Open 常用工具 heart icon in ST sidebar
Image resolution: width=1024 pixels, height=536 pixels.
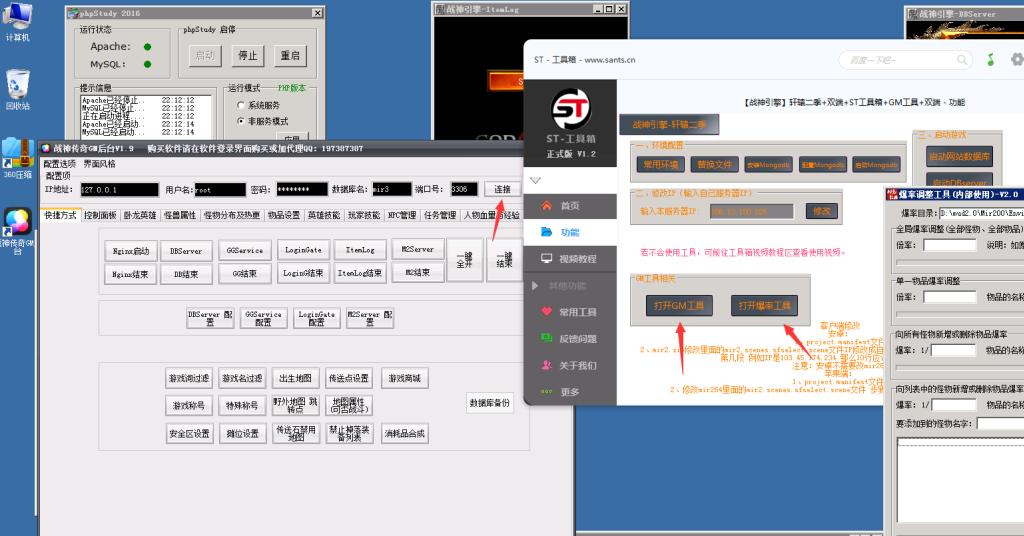(x=547, y=312)
